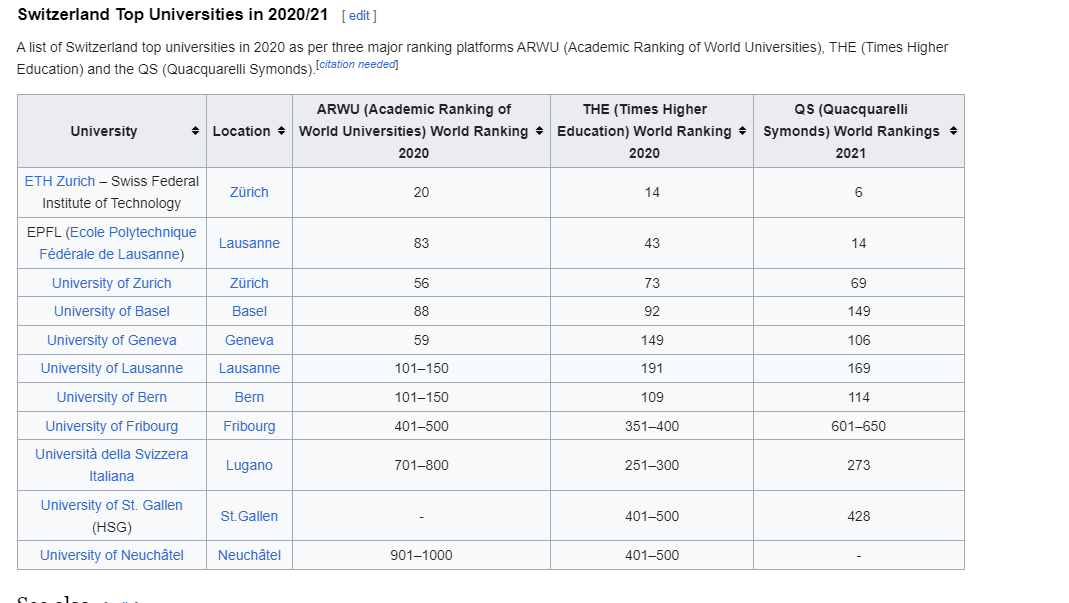Select QS value 69 for University of Zurich

tap(859, 283)
